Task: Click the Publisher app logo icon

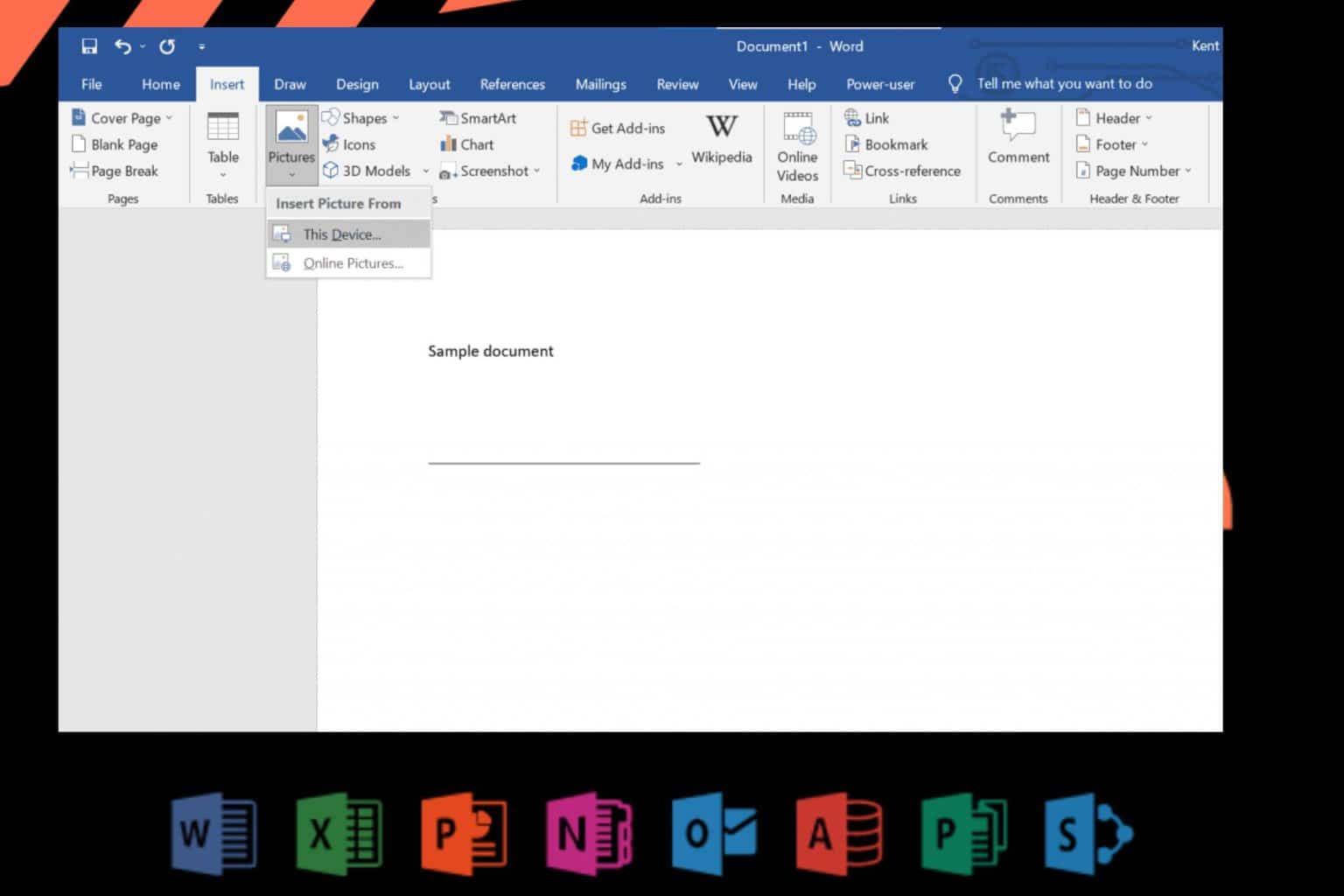Action: [x=964, y=834]
